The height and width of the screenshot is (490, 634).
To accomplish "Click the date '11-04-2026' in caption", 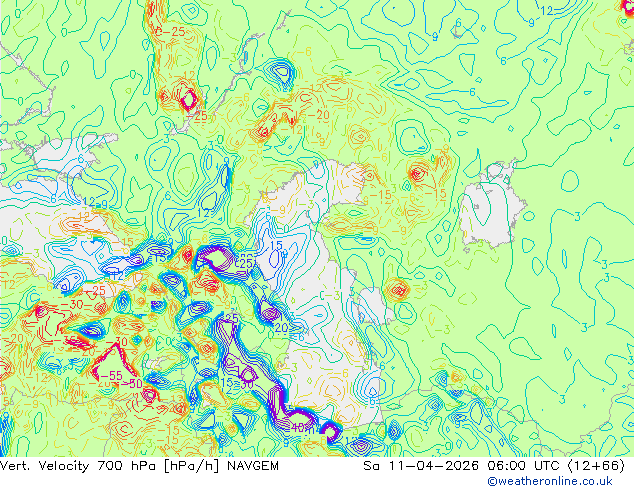I will tap(434, 466).
